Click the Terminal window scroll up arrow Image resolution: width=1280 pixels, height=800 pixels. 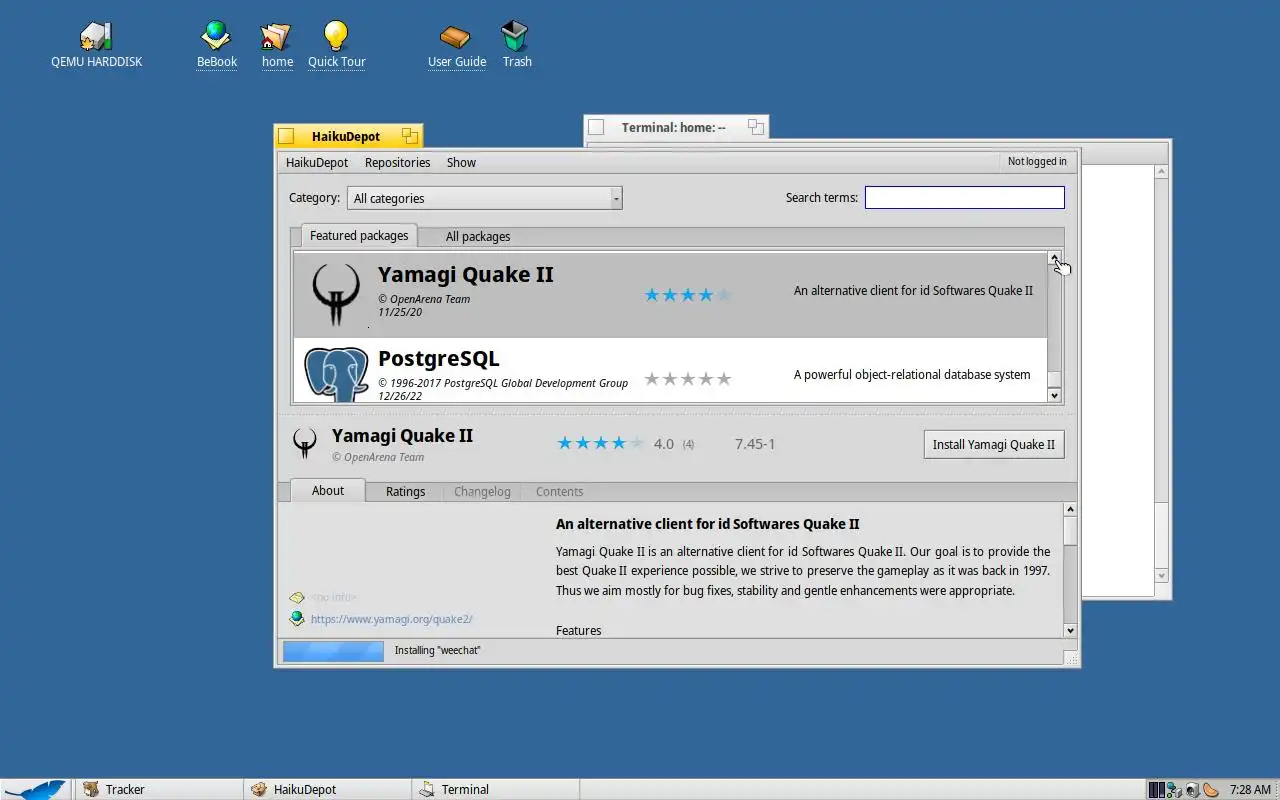pos(1161,172)
